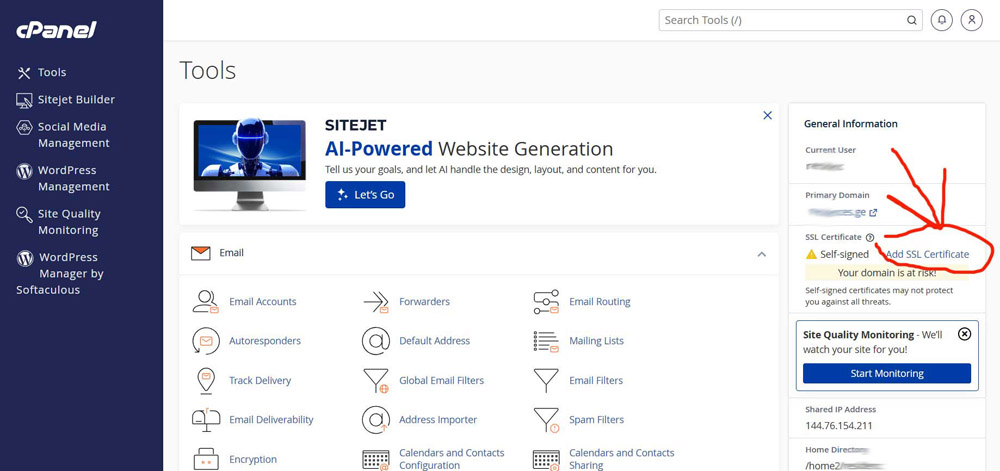Viewport: 1000px width, 471px height.
Task: Click the Autoresponders icon
Action: [205, 341]
